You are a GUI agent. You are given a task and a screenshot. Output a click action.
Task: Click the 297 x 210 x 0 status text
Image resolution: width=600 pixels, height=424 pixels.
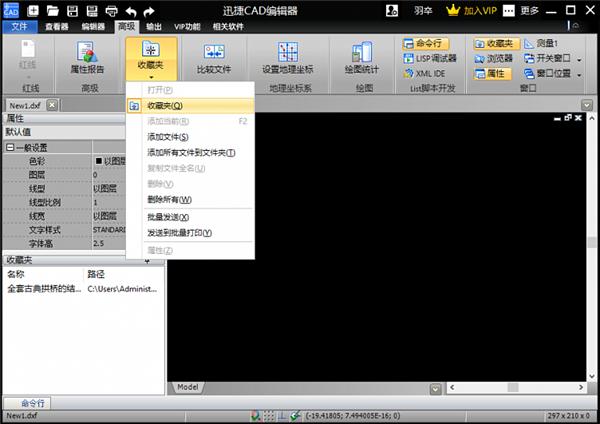click(x=568, y=416)
